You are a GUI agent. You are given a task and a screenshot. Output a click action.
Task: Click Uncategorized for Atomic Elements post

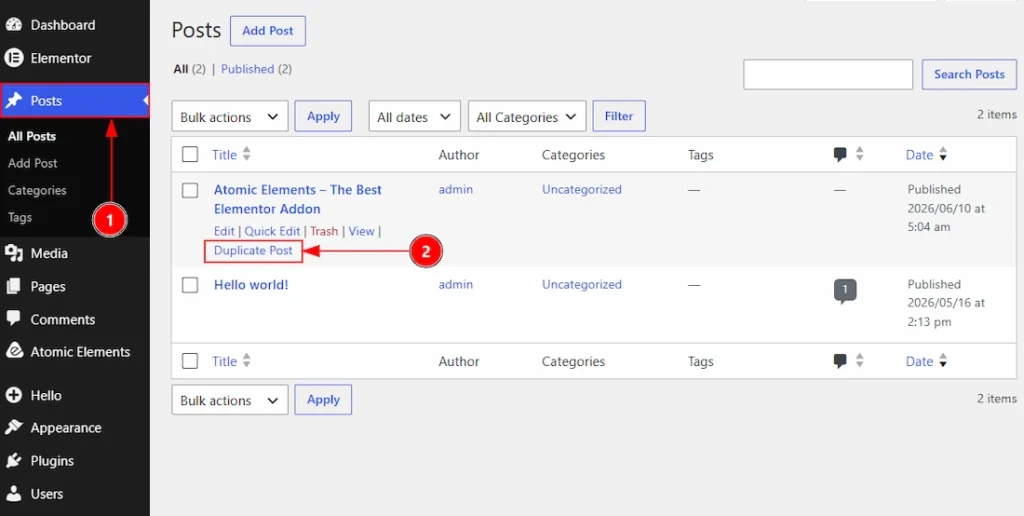[x=582, y=189]
